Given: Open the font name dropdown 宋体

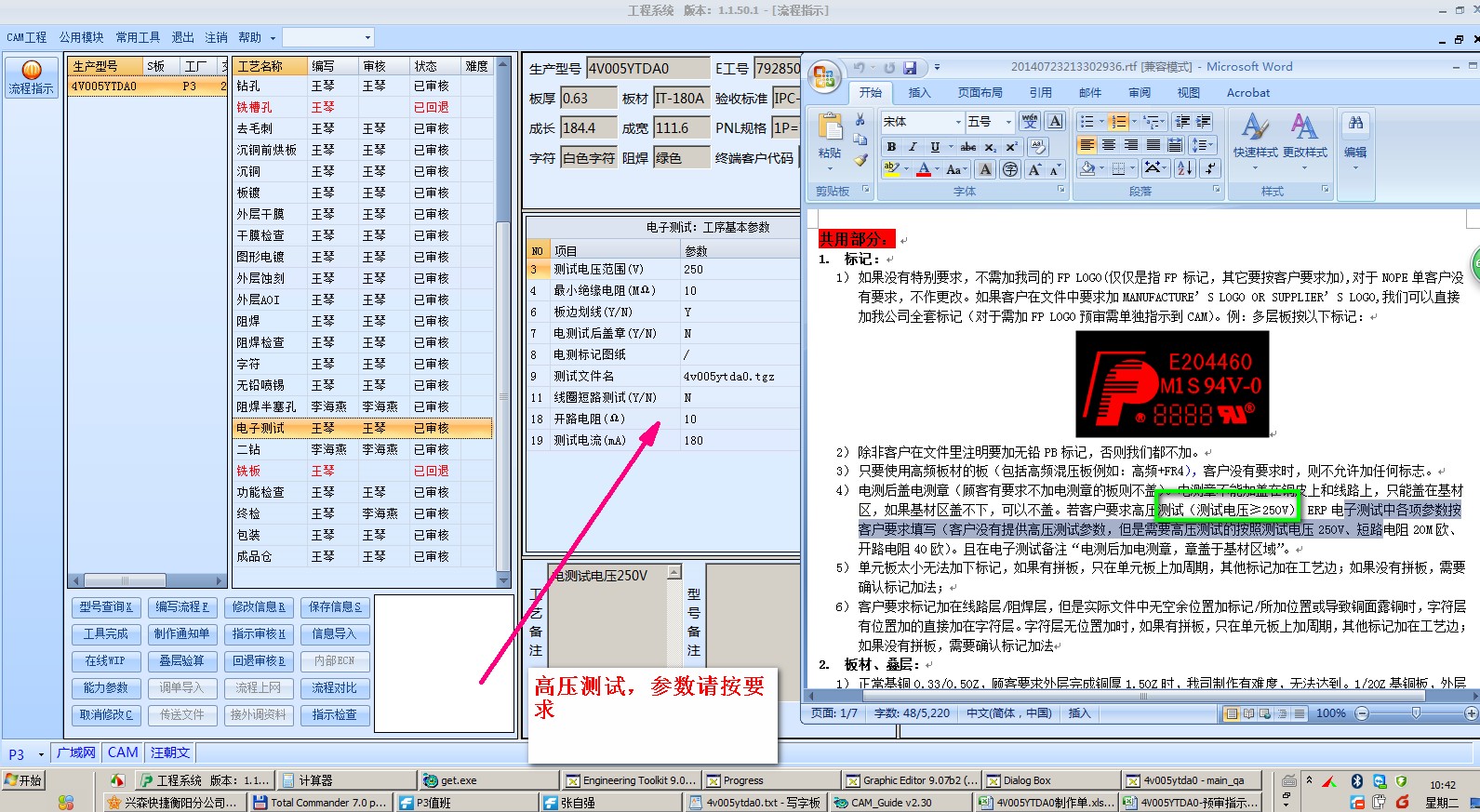Looking at the screenshot, I should tap(958, 122).
